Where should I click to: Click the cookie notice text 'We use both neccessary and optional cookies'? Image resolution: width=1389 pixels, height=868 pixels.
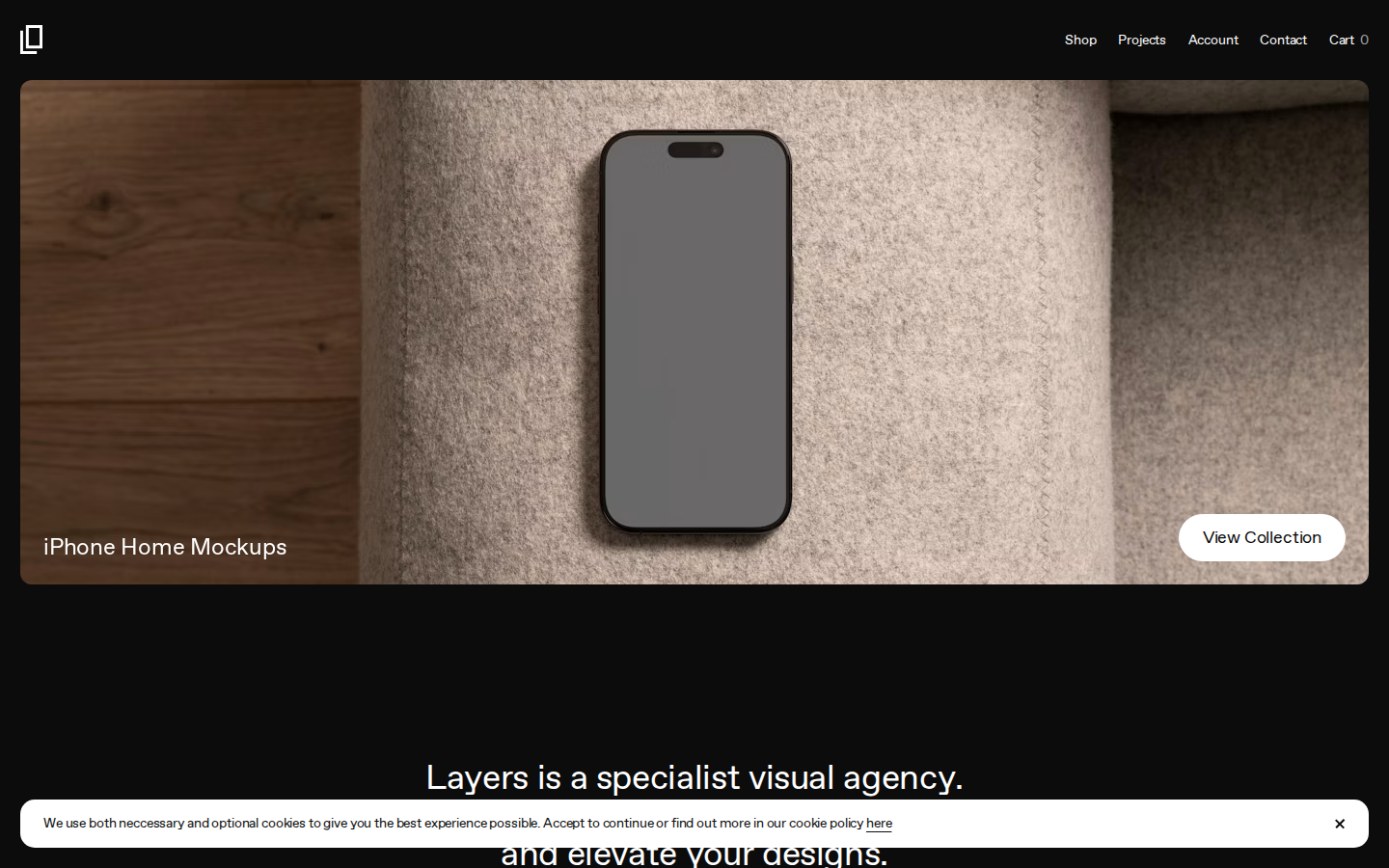(x=175, y=824)
